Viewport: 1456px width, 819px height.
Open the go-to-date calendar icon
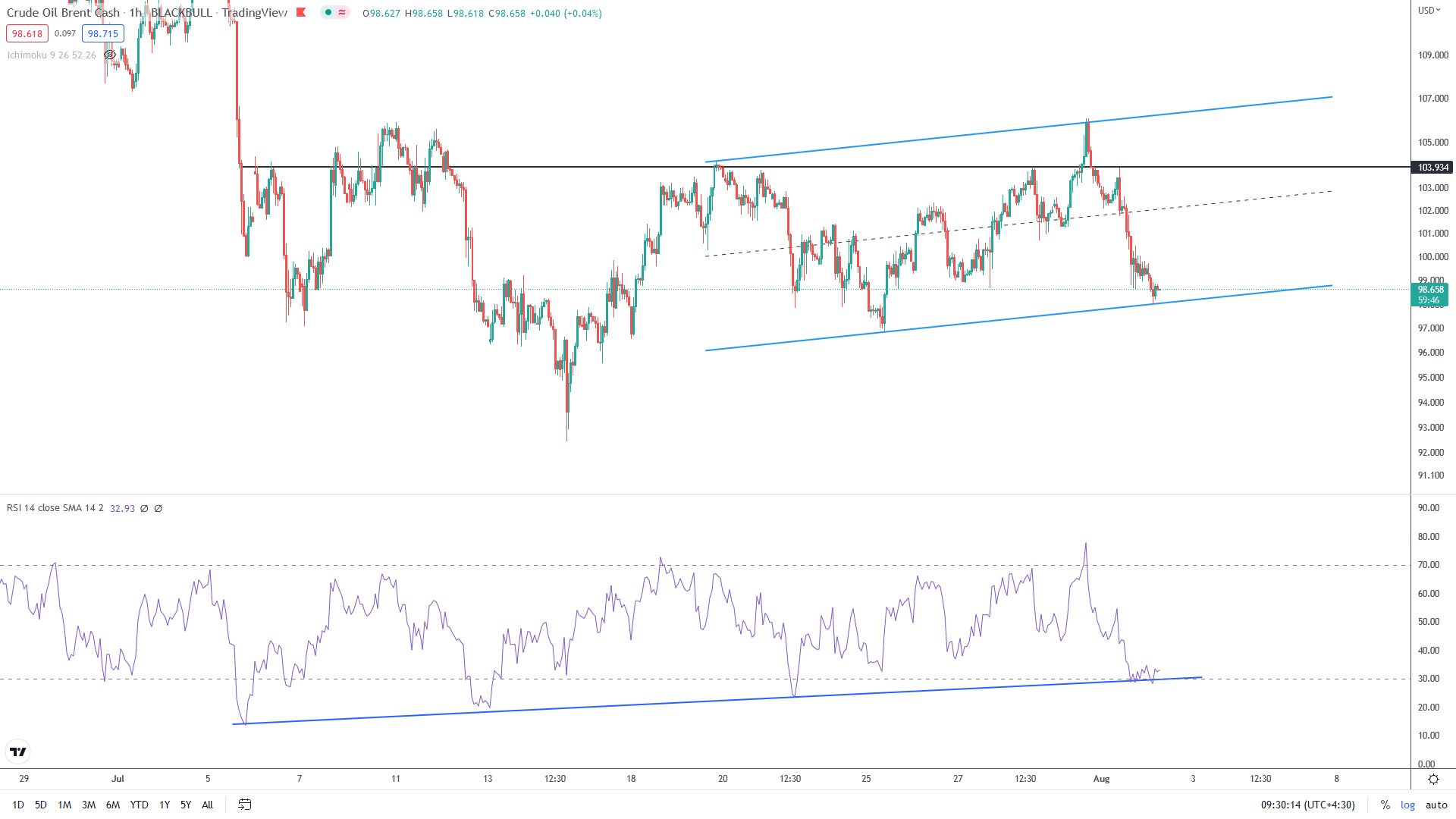(x=244, y=805)
